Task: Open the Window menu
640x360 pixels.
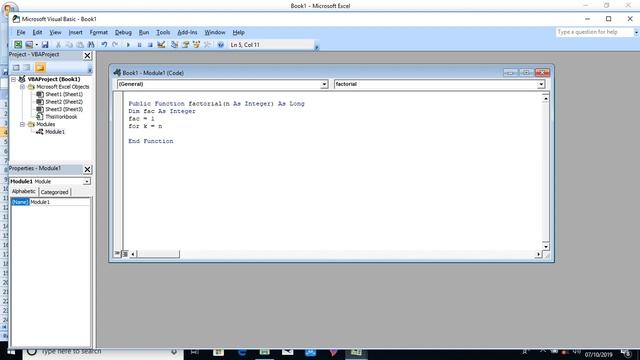Action: [215, 32]
